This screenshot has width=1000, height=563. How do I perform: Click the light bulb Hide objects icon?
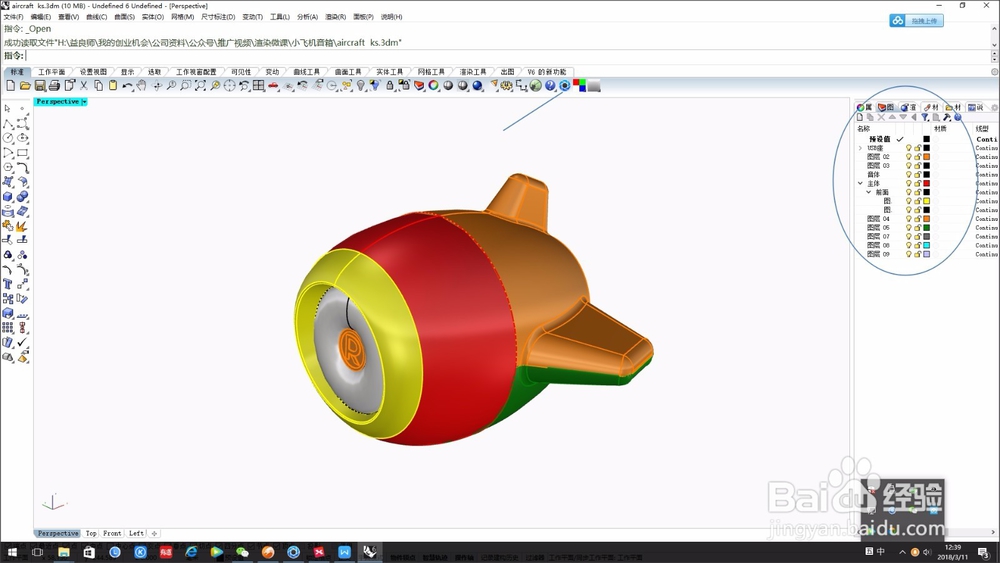[361, 85]
